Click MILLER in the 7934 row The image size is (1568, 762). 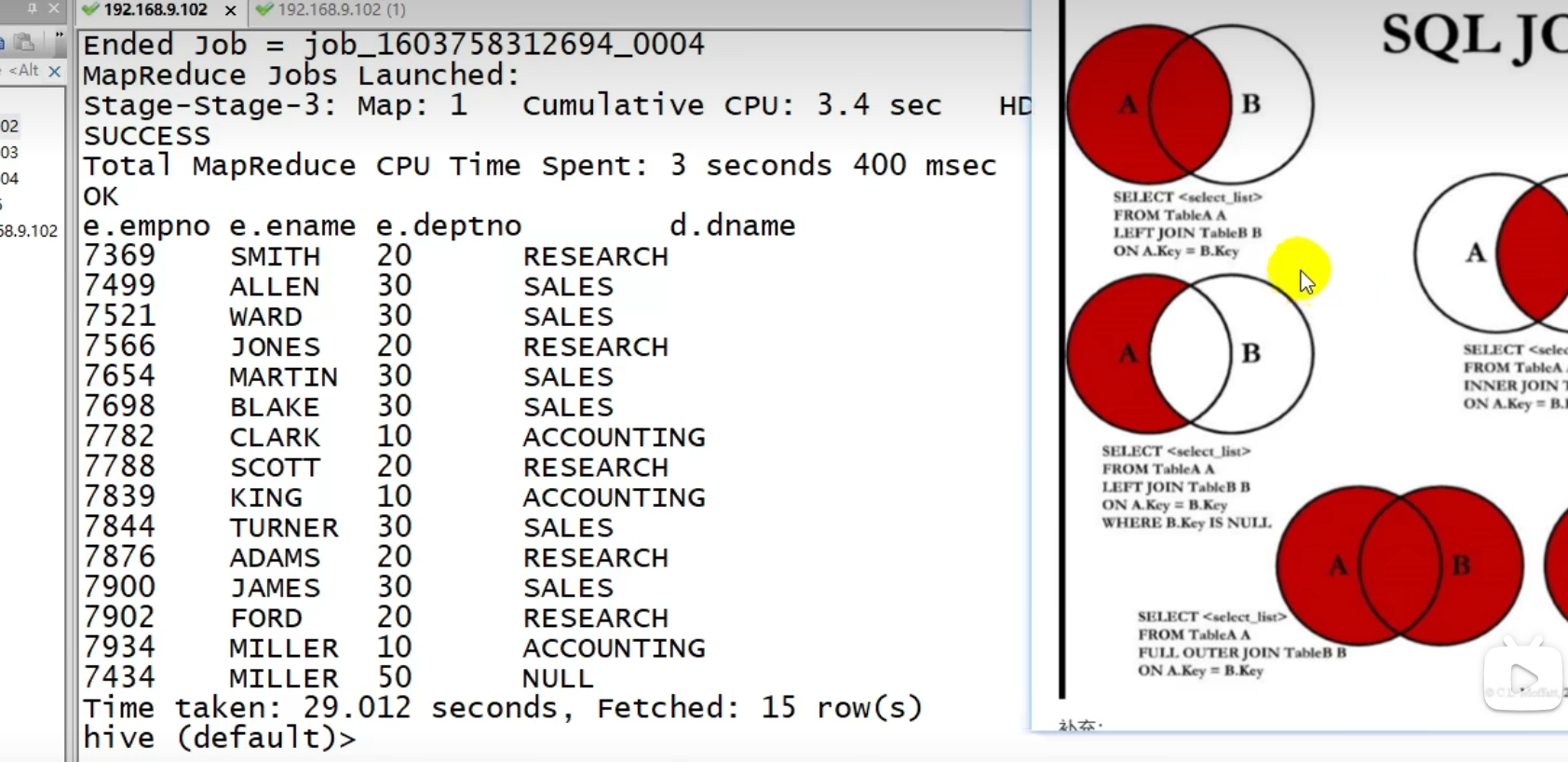click(x=284, y=647)
